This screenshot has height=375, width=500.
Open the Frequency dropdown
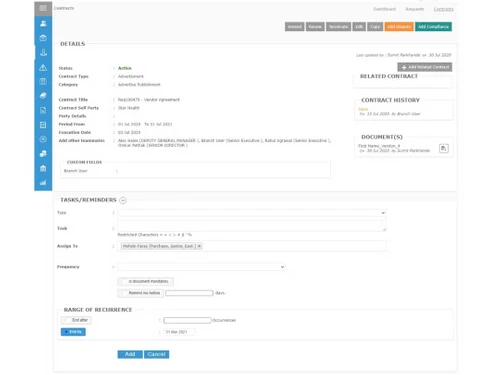coord(201,267)
